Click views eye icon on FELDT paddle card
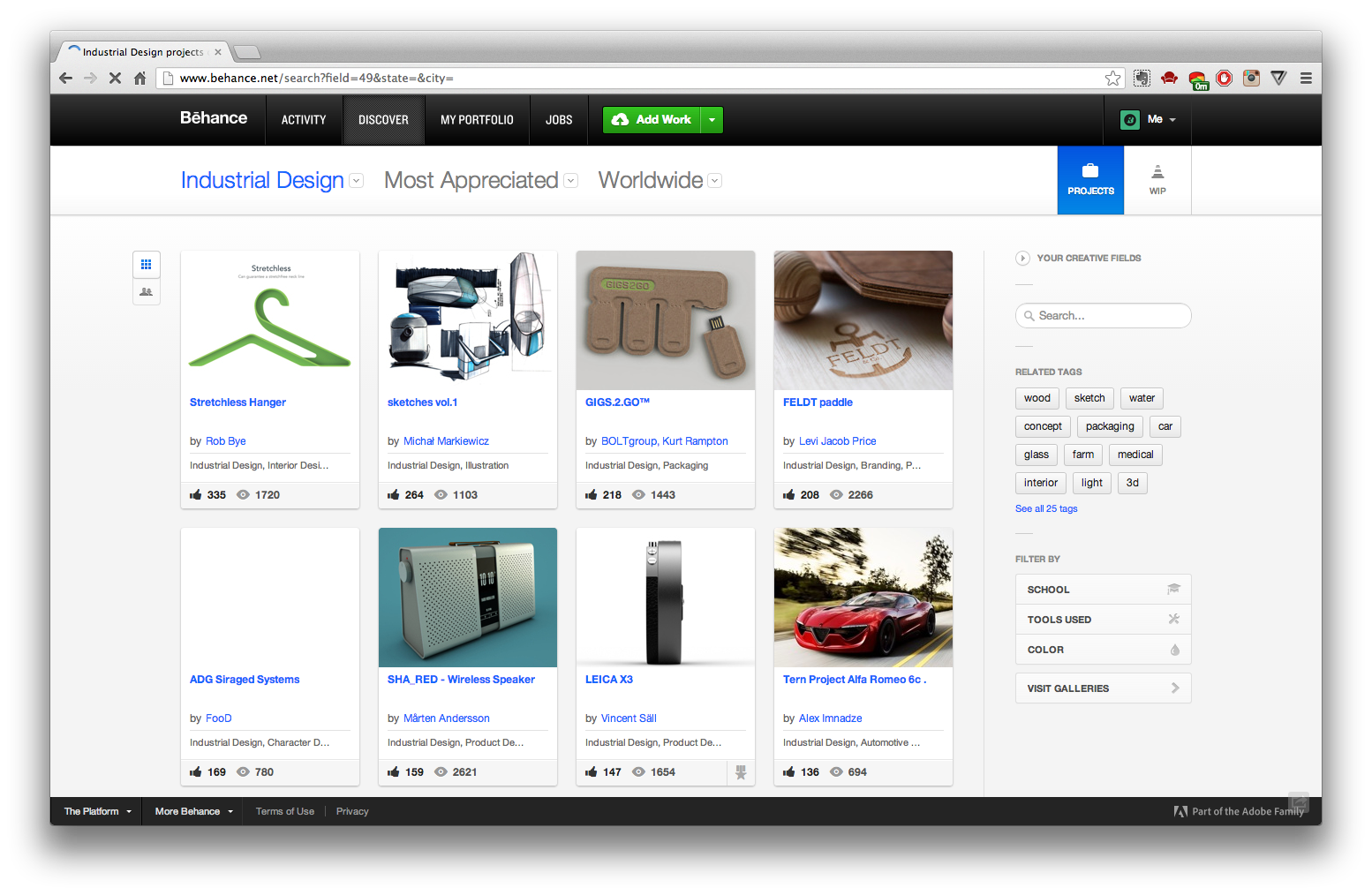This screenshot has height=895, width=1372. coord(835,495)
